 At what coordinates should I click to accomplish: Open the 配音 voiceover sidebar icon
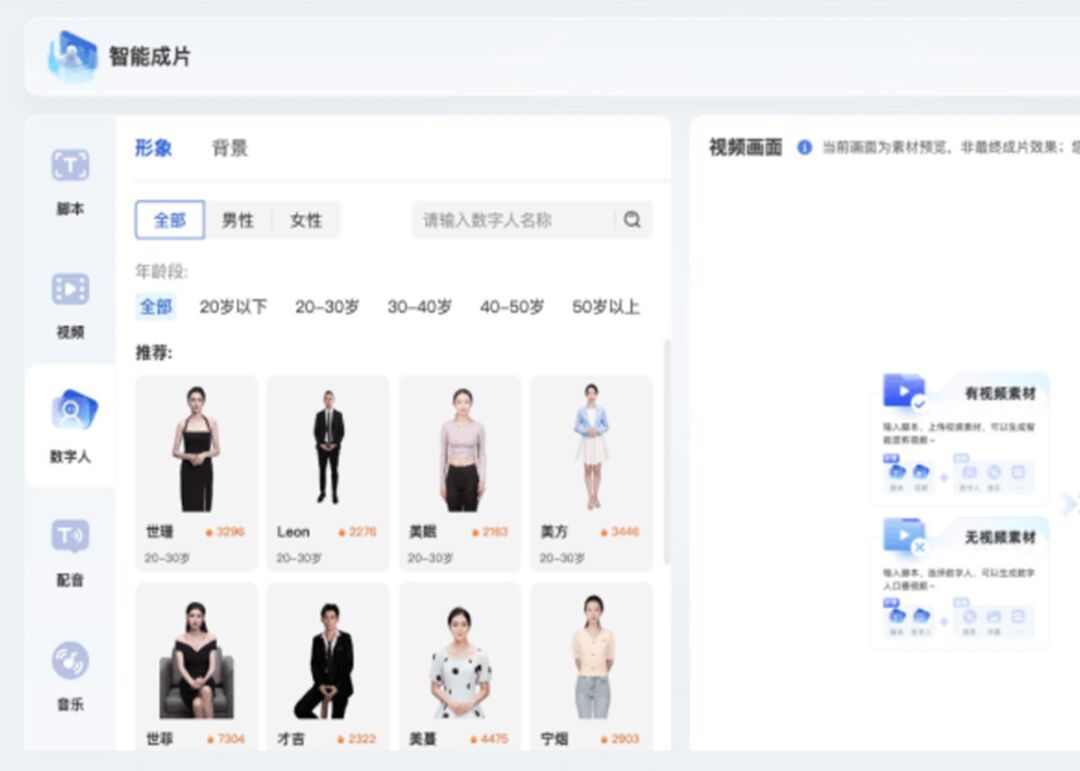coord(70,538)
